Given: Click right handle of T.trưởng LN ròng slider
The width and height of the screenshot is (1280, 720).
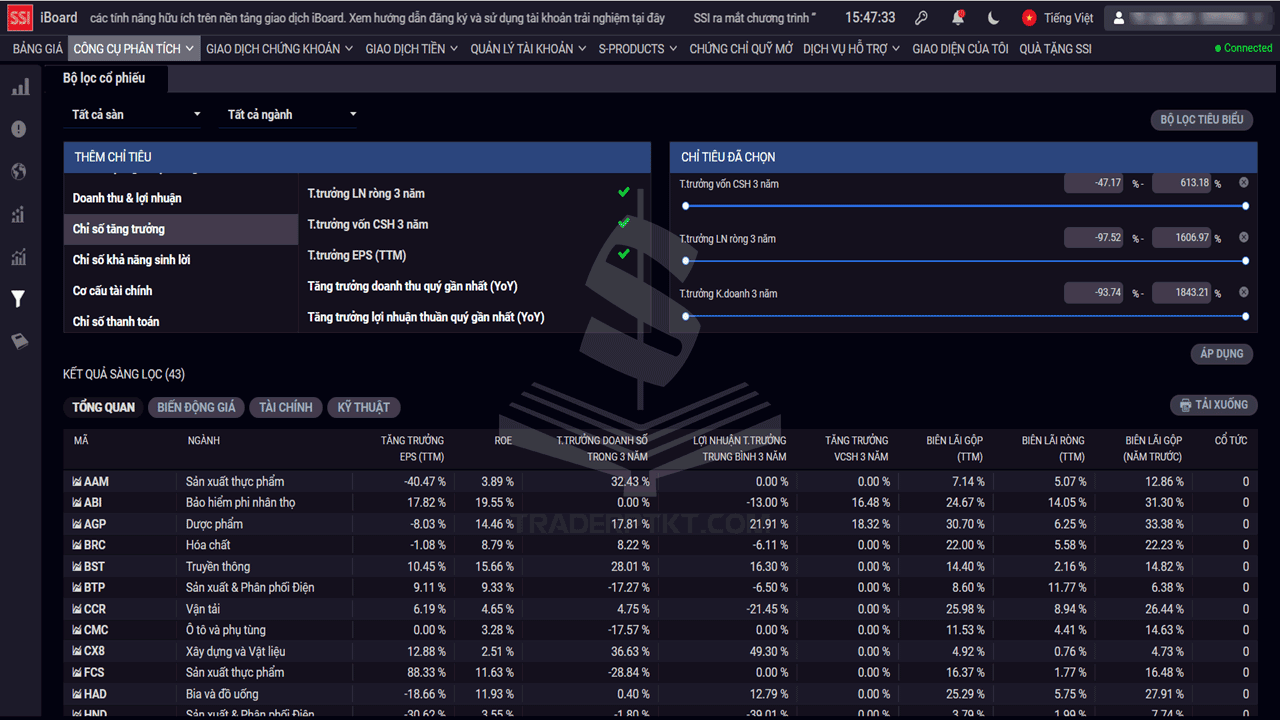Looking at the screenshot, I should pyautogui.click(x=1245, y=261).
